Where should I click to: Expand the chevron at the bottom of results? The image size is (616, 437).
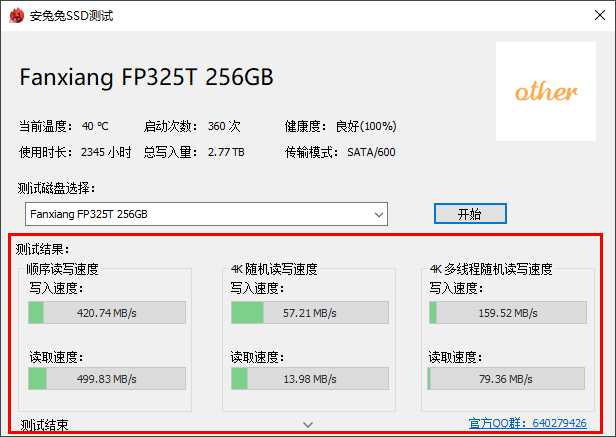click(x=308, y=424)
